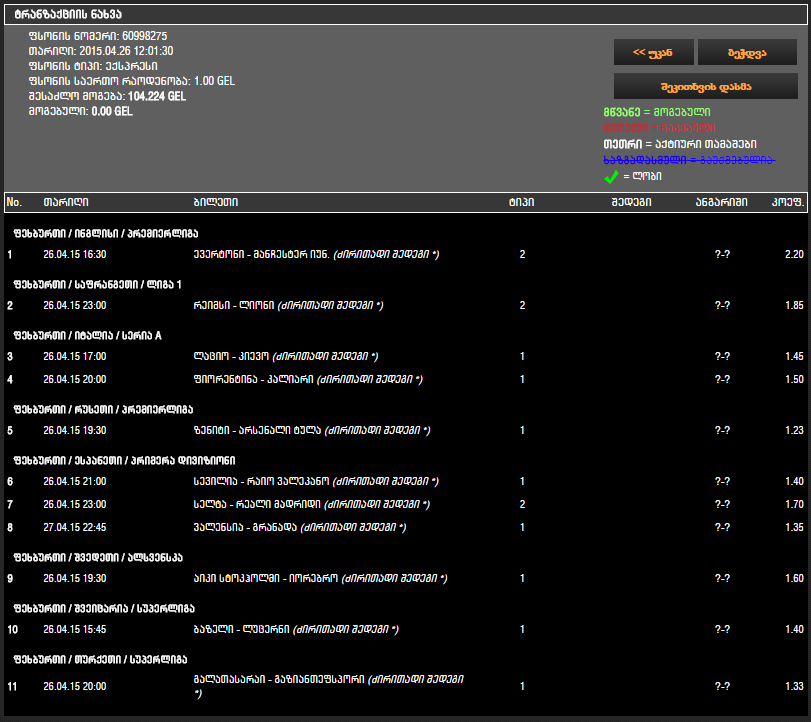Click the შედეგი column header
811x722 pixels.
[631, 202]
